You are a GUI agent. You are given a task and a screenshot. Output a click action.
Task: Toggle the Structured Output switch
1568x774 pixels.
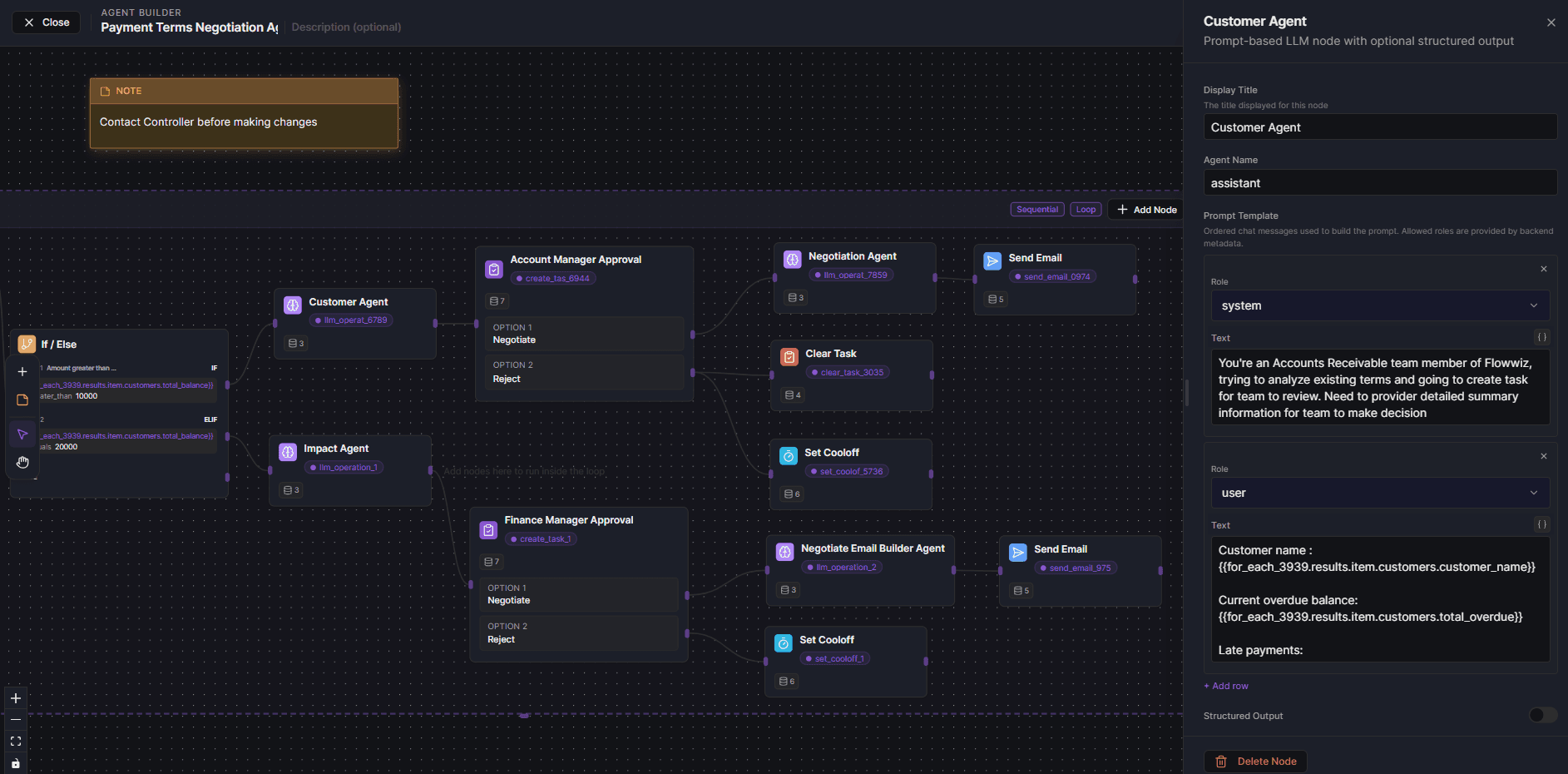(1543, 715)
